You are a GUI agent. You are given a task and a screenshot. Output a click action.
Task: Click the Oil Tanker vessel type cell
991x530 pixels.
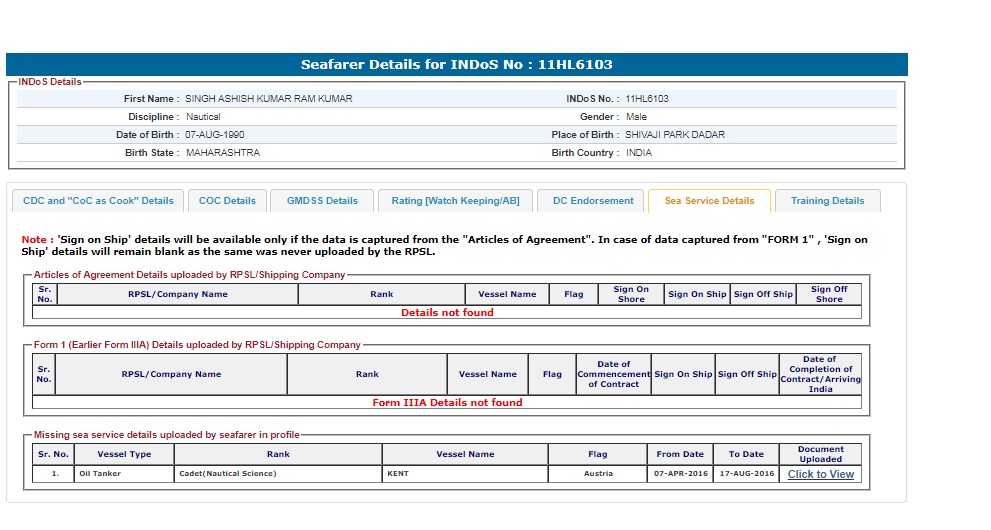coord(101,474)
